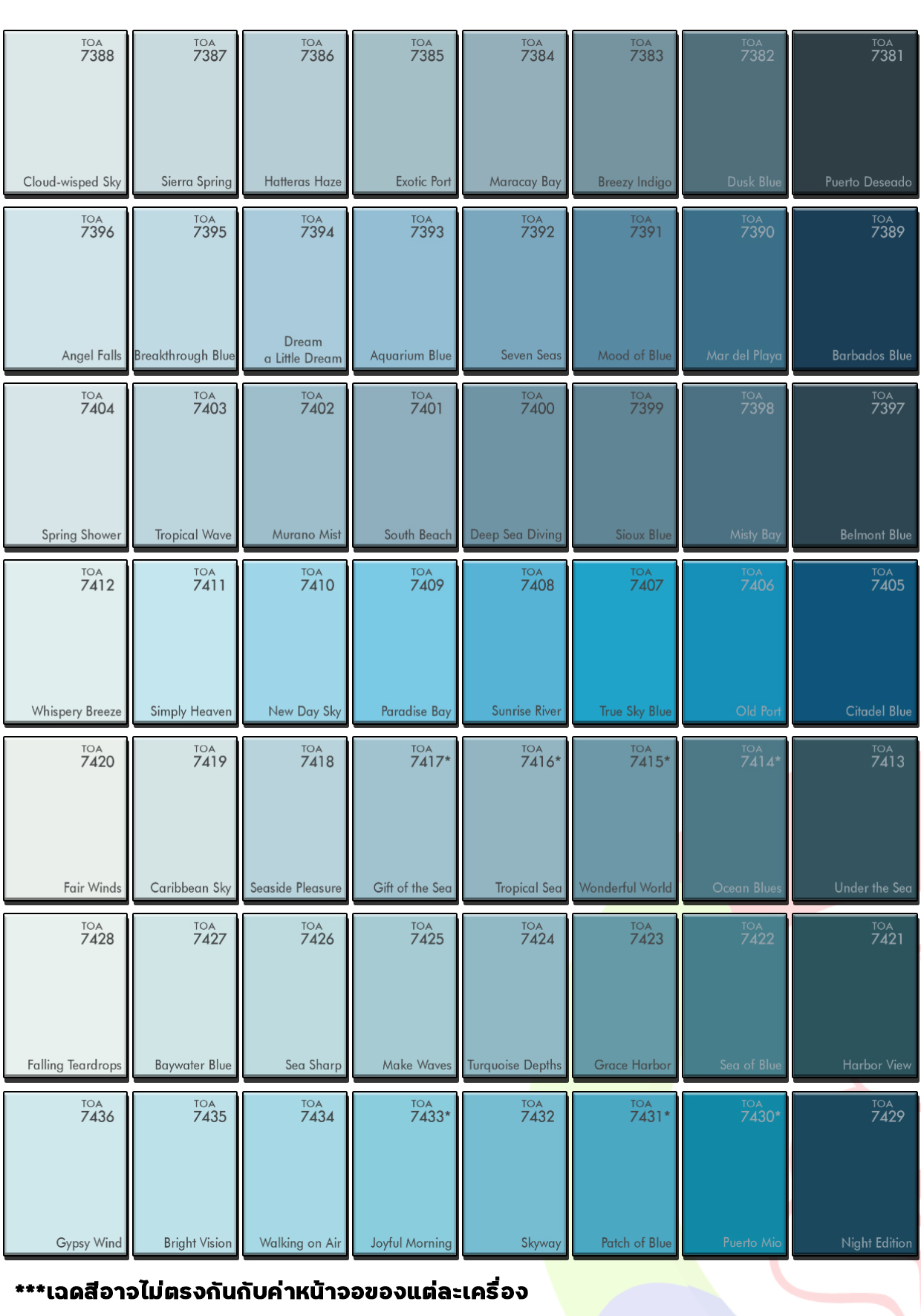This screenshot has width=921, height=1316.
Task: Click the Ocean Blues 7414 swatch
Action: [x=735, y=819]
